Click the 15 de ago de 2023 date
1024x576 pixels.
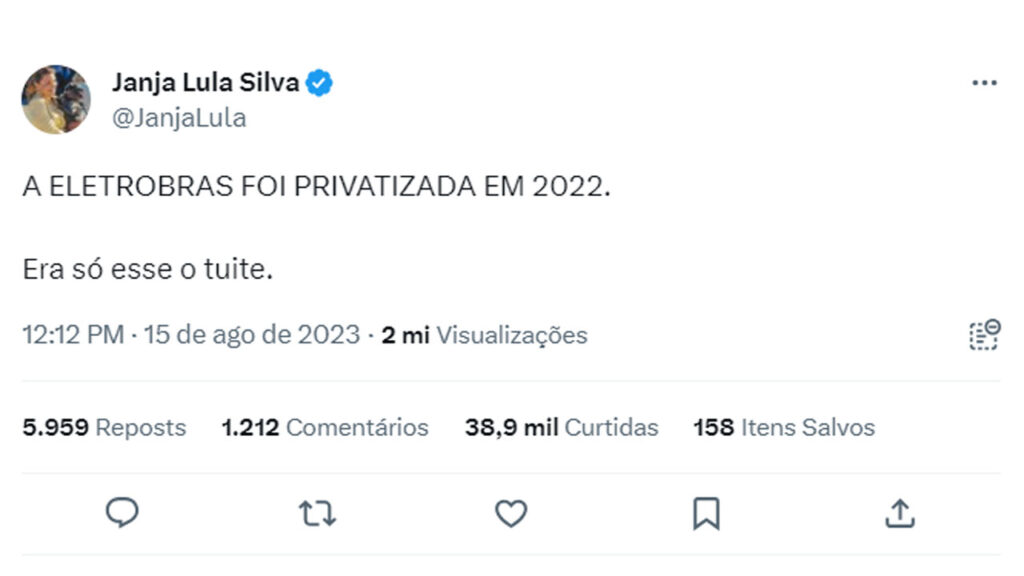pos(252,335)
